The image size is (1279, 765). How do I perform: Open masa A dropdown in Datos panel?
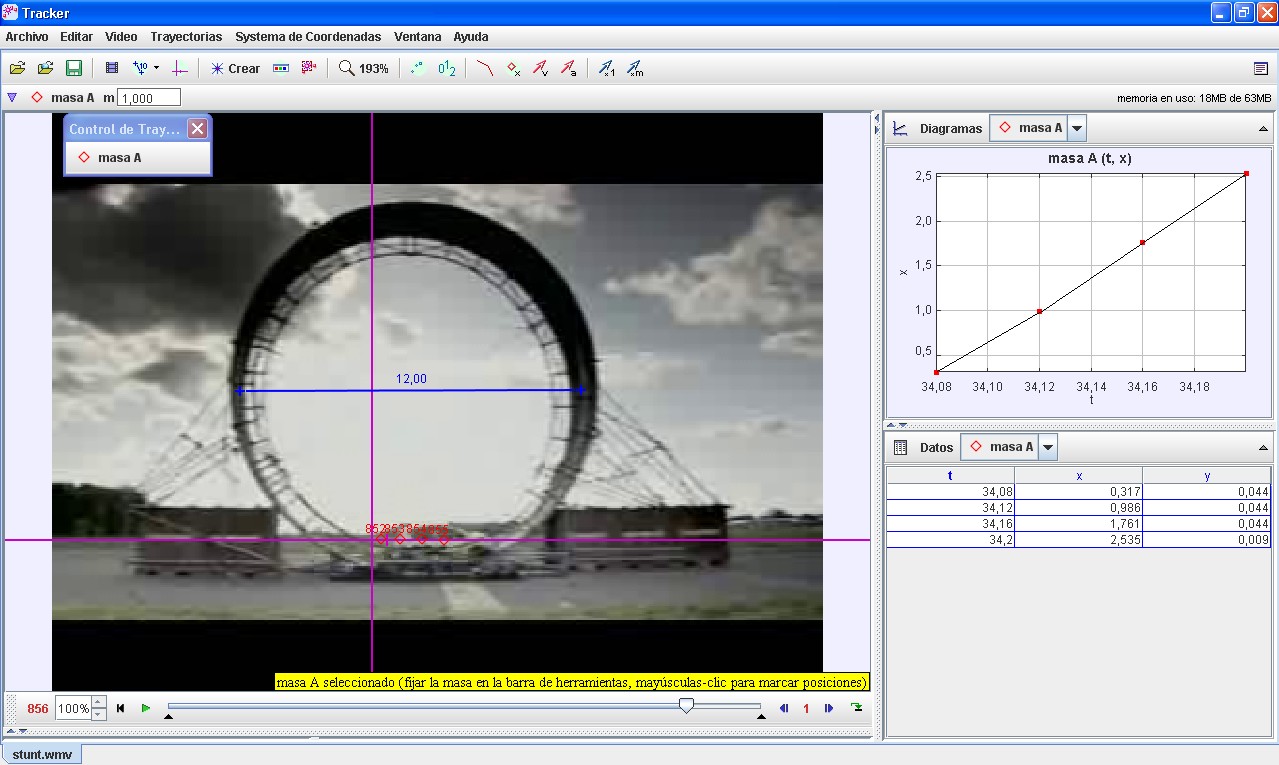1047,447
